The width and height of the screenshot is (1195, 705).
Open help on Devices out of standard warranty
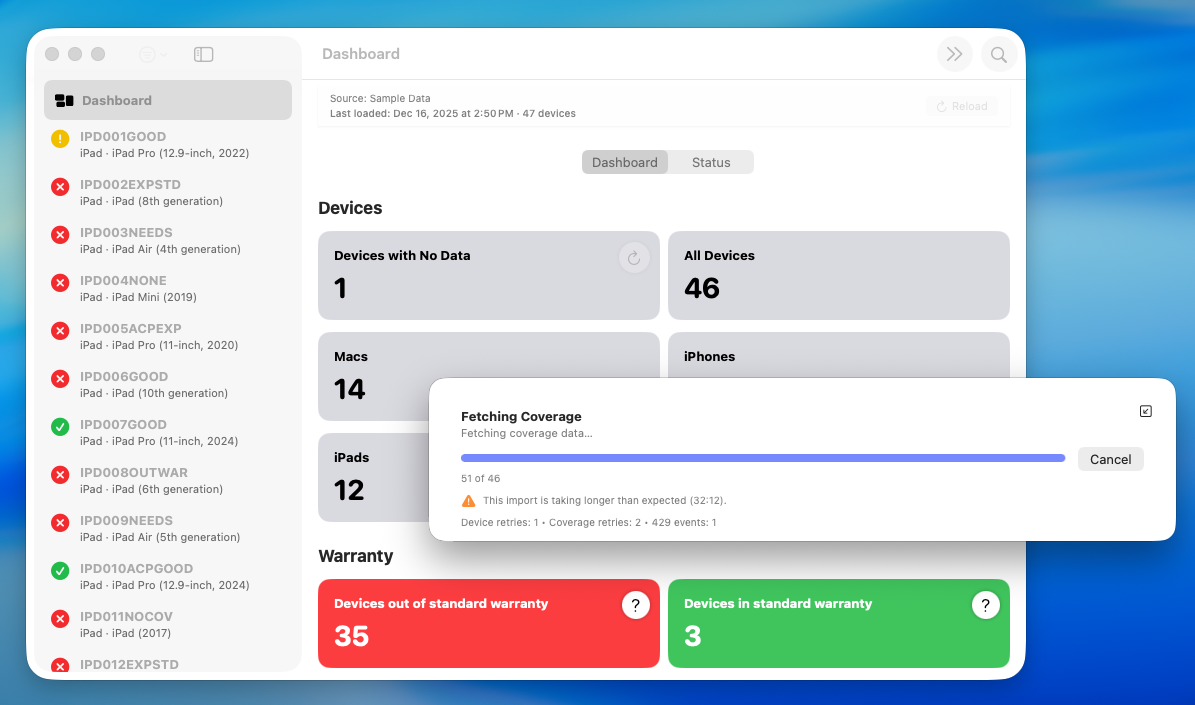[x=634, y=605]
